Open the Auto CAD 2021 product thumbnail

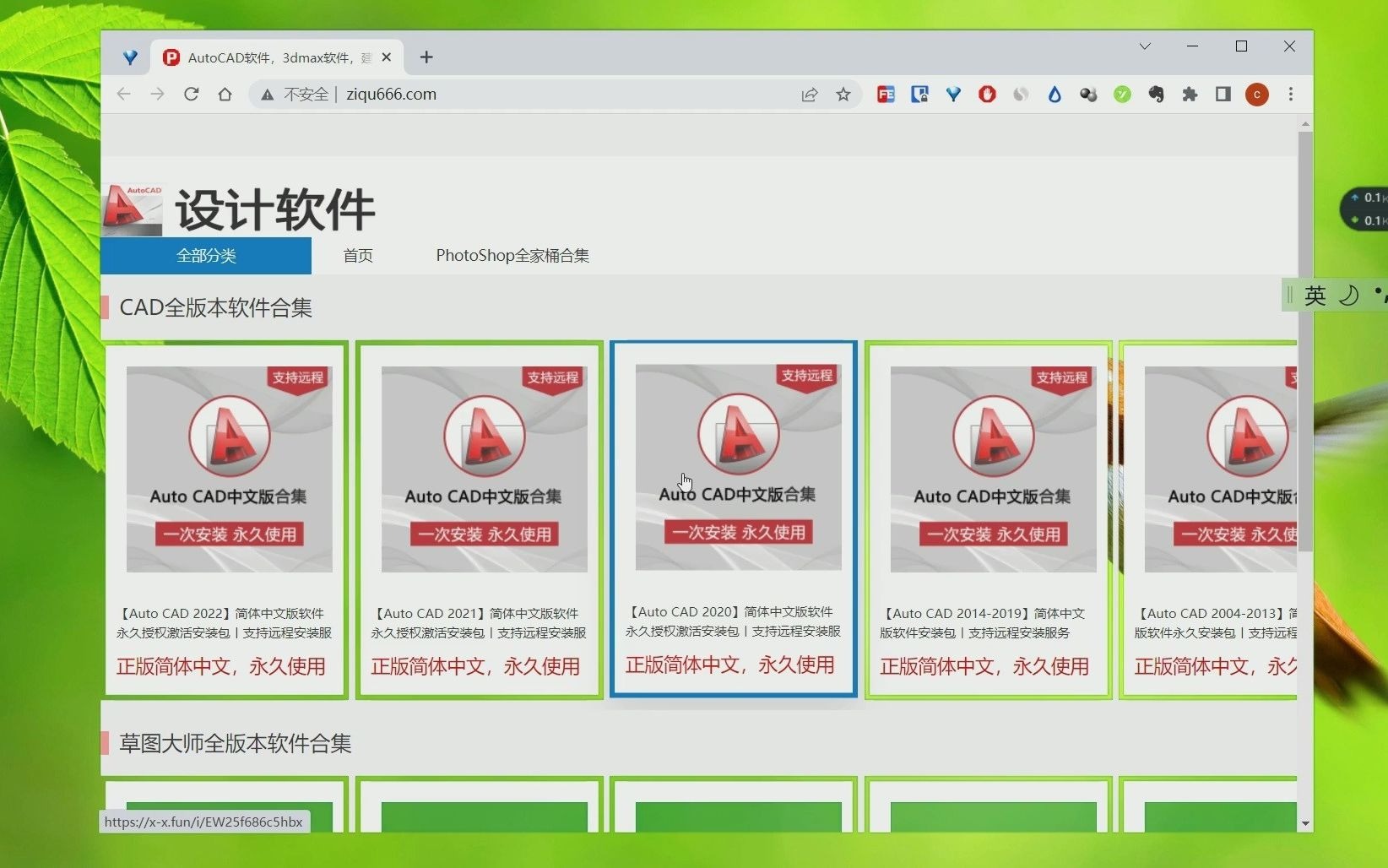point(485,469)
